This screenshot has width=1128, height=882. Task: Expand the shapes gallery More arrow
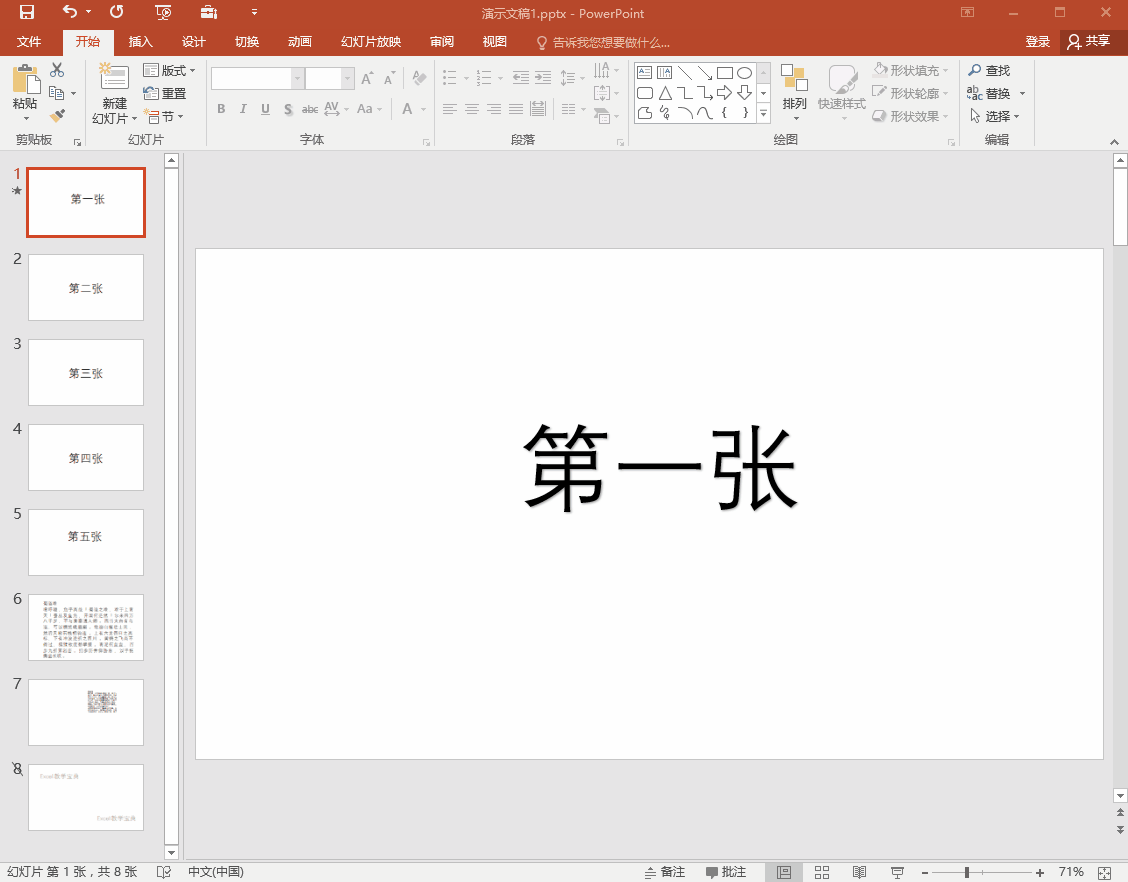pos(764,114)
